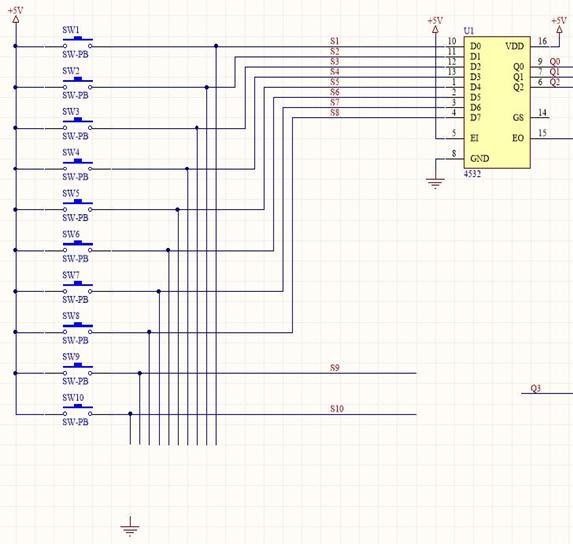
Task: Click the Q3 net label
Action: (x=535, y=388)
